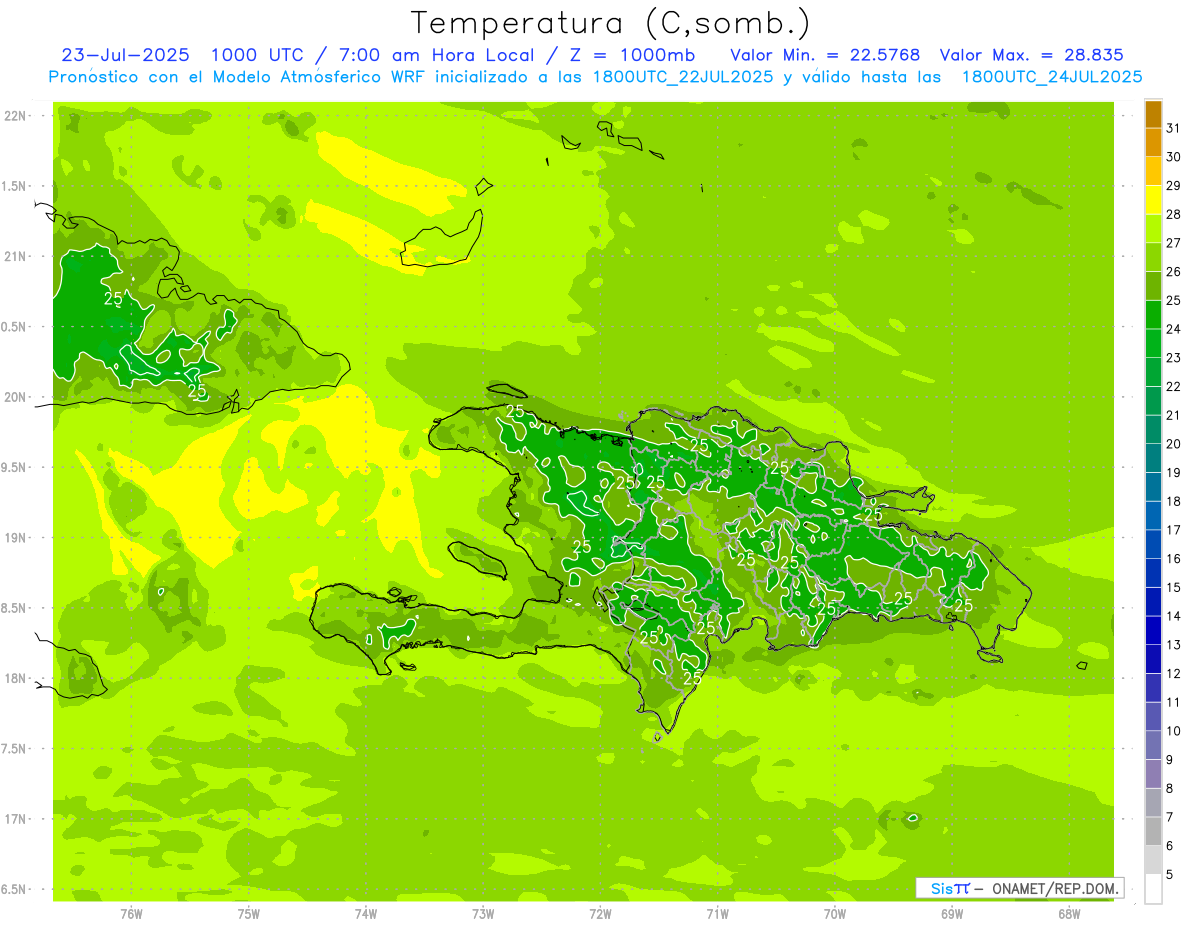The height and width of the screenshot is (927, 1200).
Task: Click the longitude axis label 72W
Action: point(600,914)
